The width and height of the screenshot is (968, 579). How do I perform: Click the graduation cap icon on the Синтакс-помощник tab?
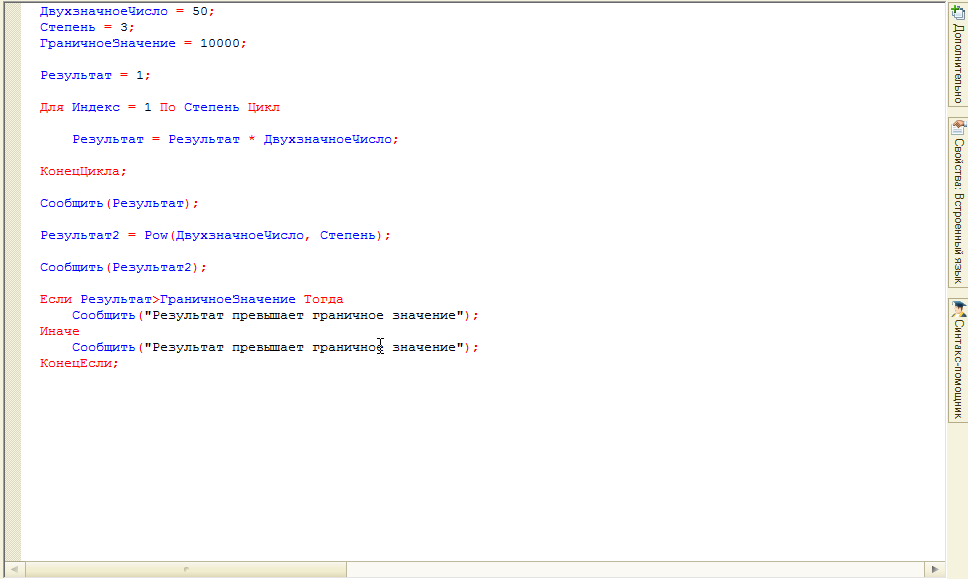(x=958, y=308)
